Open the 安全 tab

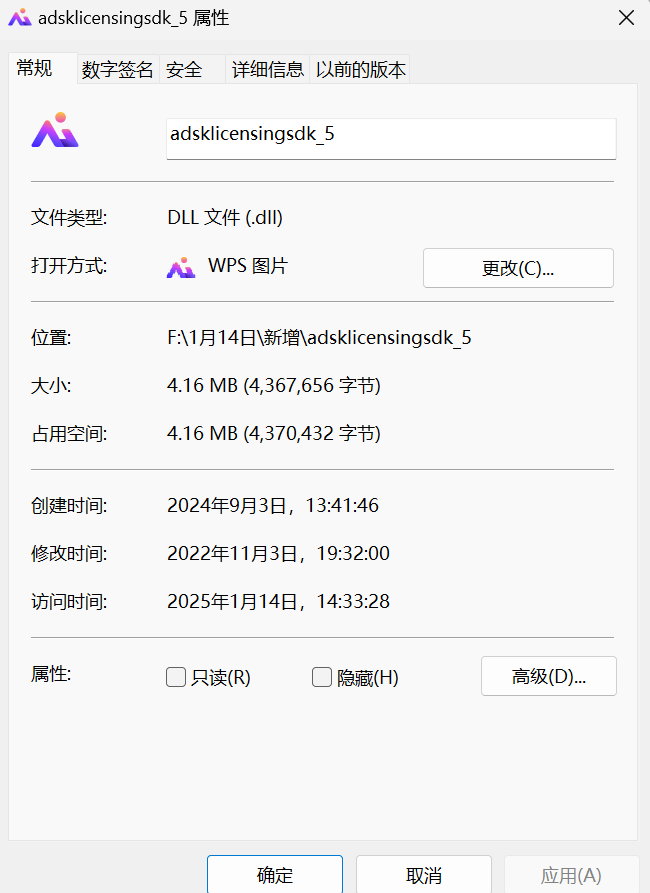tap(184, 70)
